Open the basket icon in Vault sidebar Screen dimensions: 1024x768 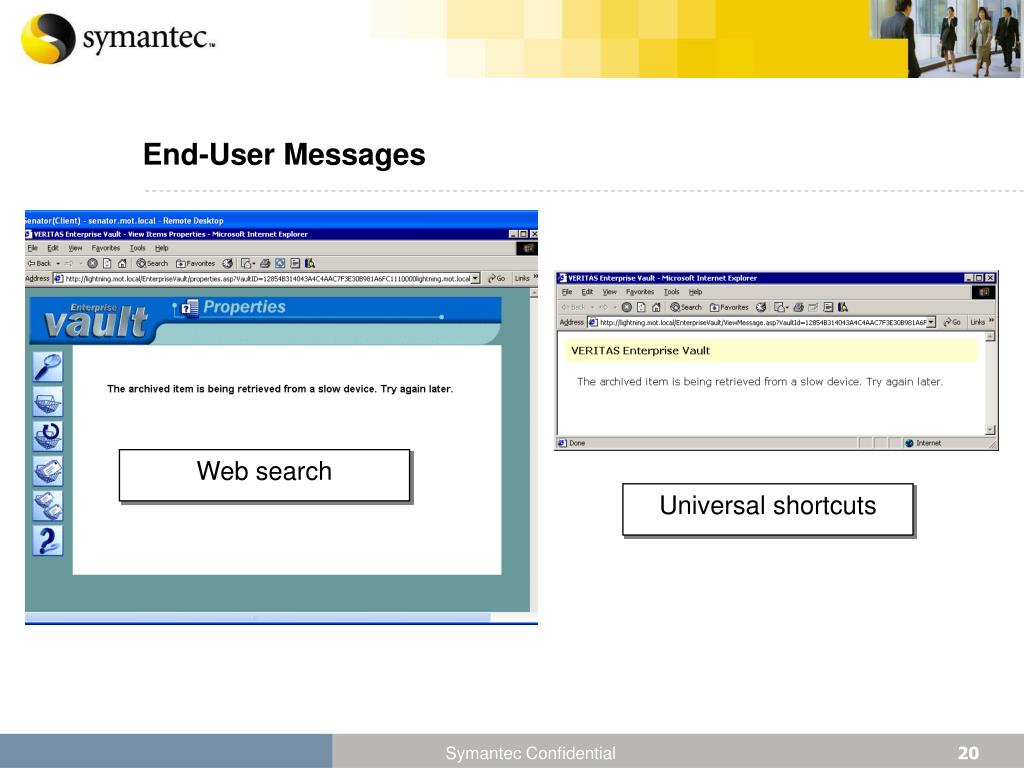(48, 402)
